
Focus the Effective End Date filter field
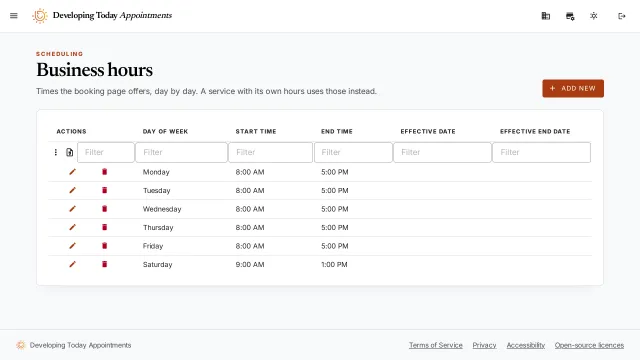coord(541,152)
